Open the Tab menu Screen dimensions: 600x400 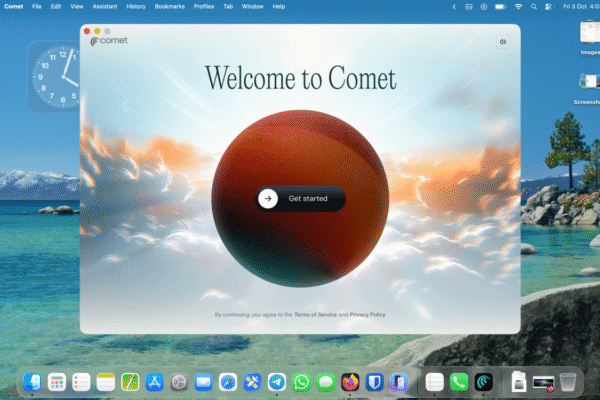click(228, 7)
